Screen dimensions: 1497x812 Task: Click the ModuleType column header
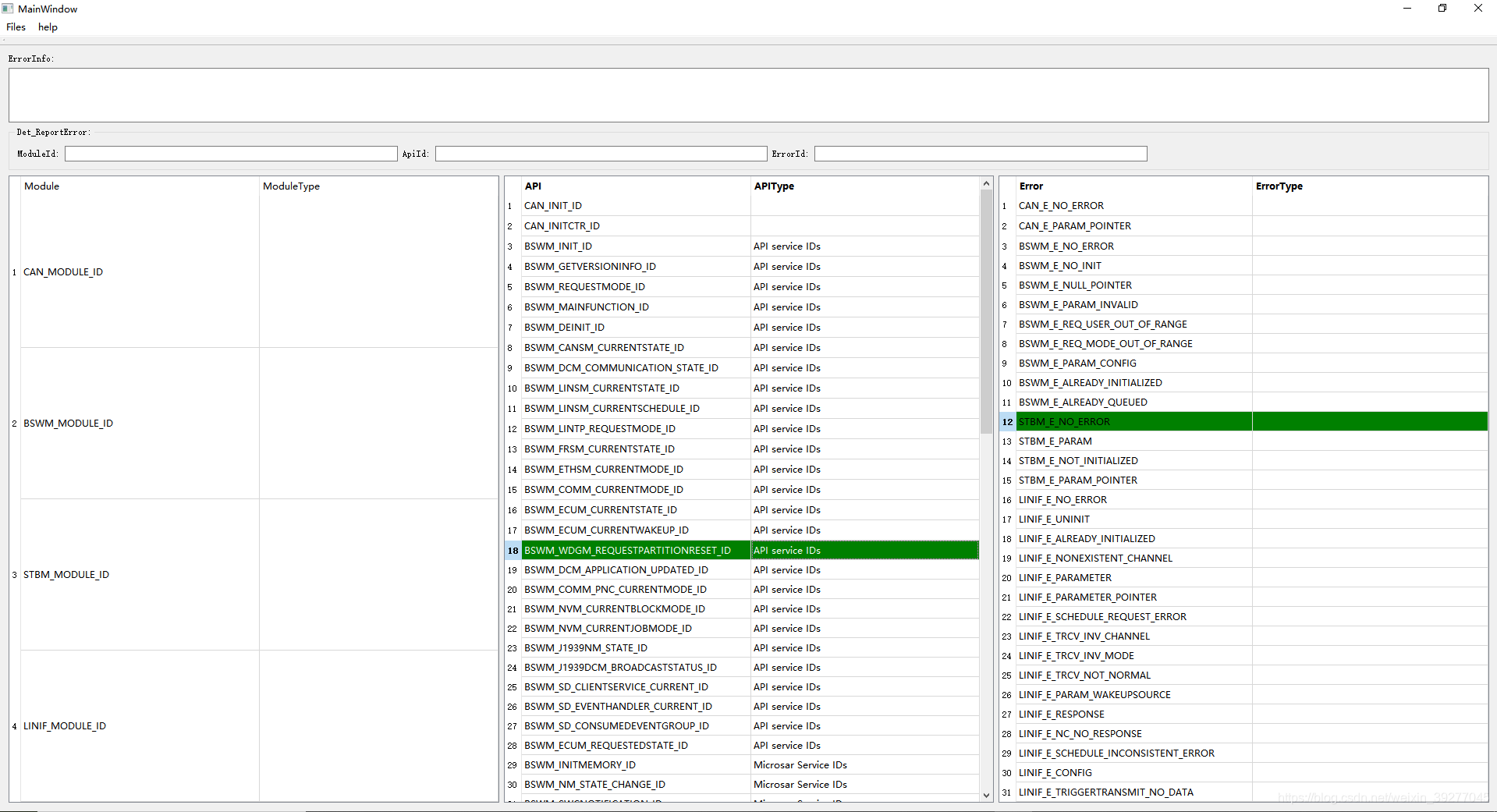[x=378, y=186]
